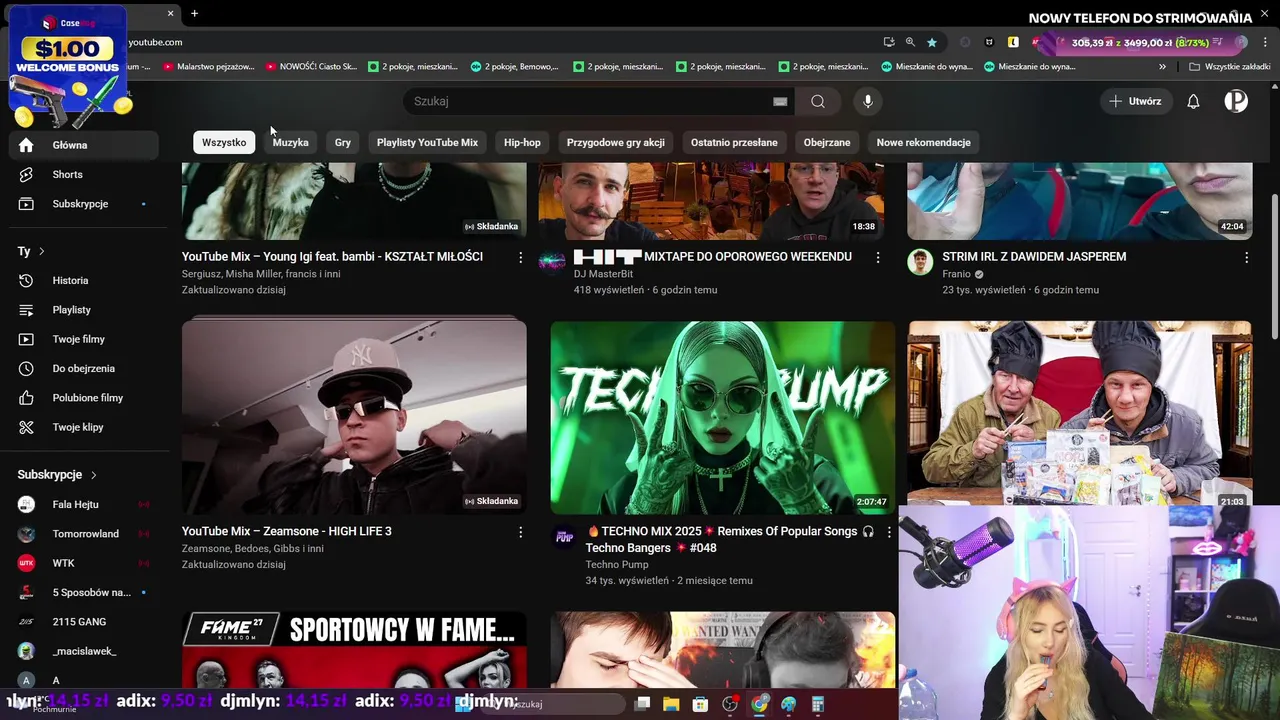Start voice search with the microphone icon
Screen dimensions: 1280x720
868,101
